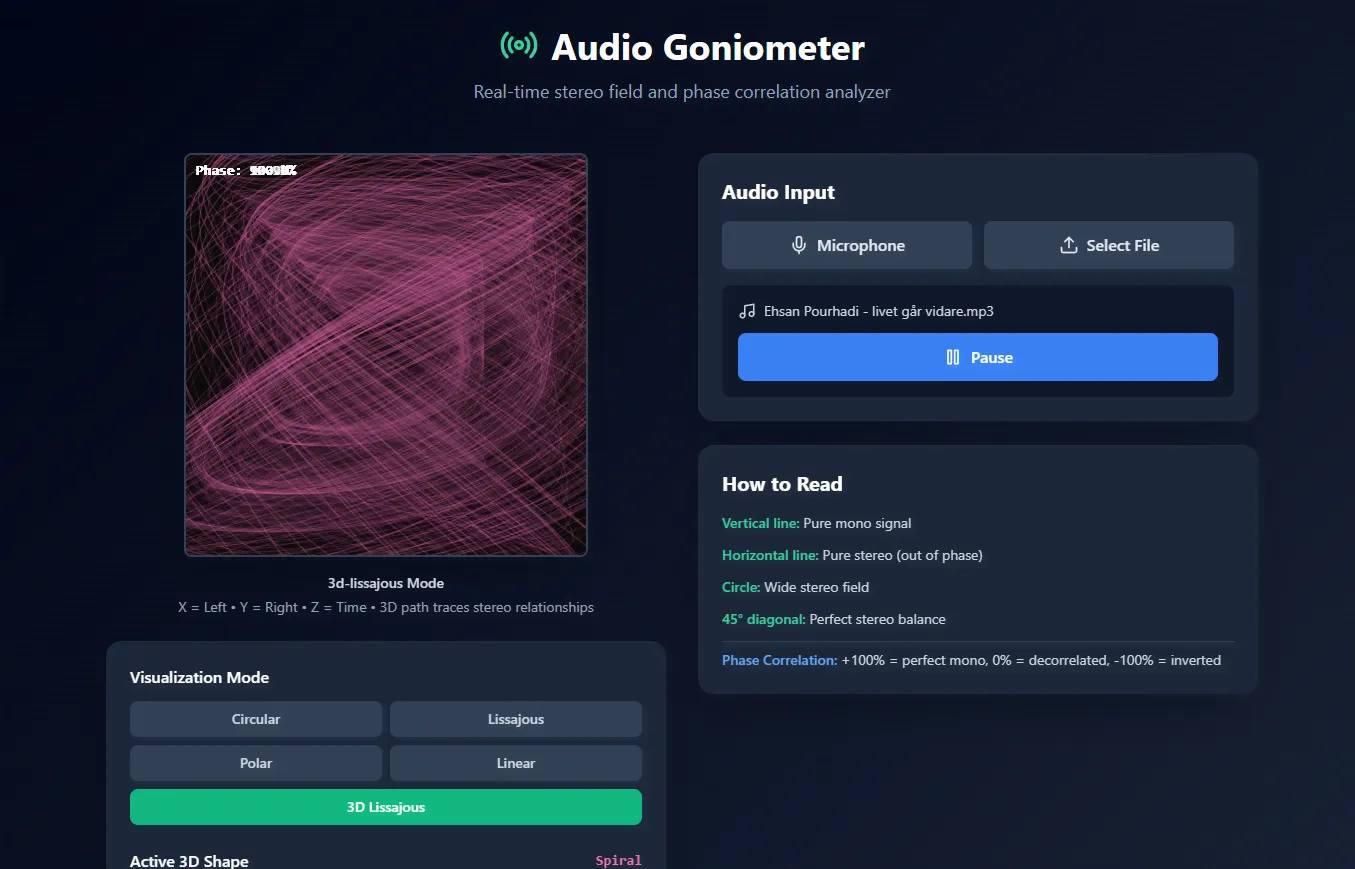
Task: Click the microphone icon on the Microphone button
Action: (798, 244)
